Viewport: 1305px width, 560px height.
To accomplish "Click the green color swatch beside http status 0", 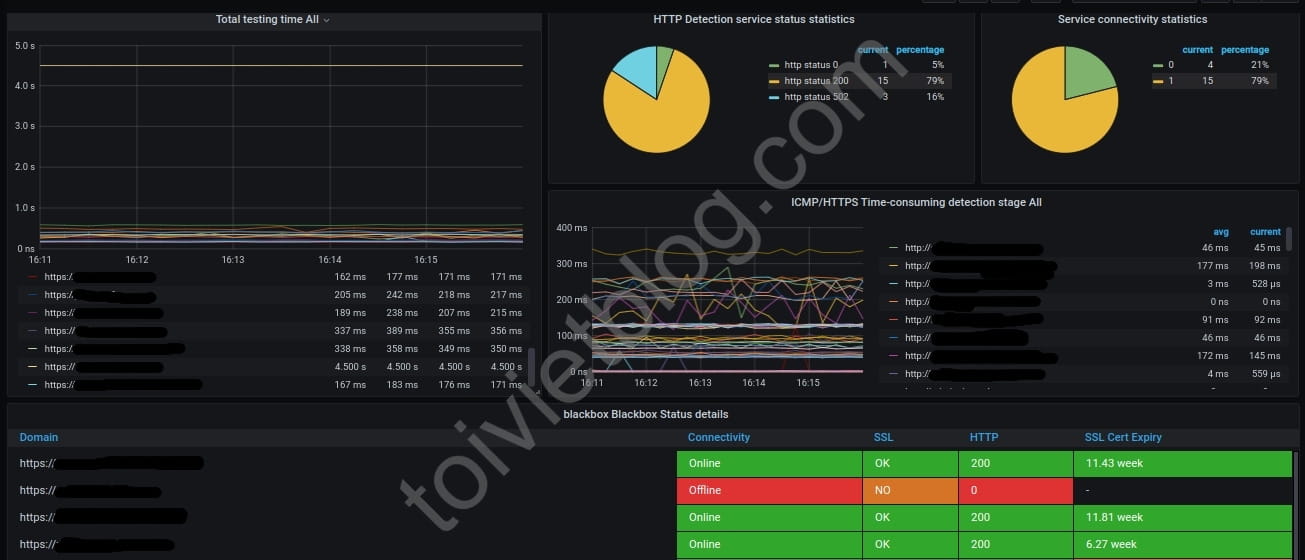I will click(x=774, y=65).
